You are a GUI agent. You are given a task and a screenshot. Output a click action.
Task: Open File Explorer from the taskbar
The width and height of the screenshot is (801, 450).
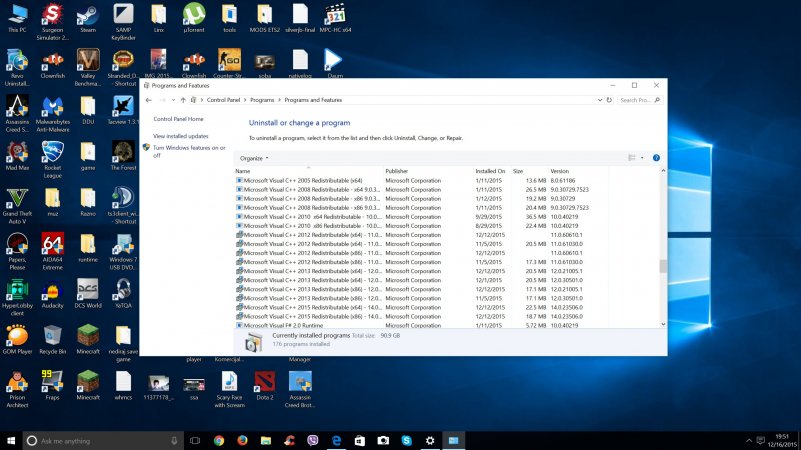click(x=266, y=440)
